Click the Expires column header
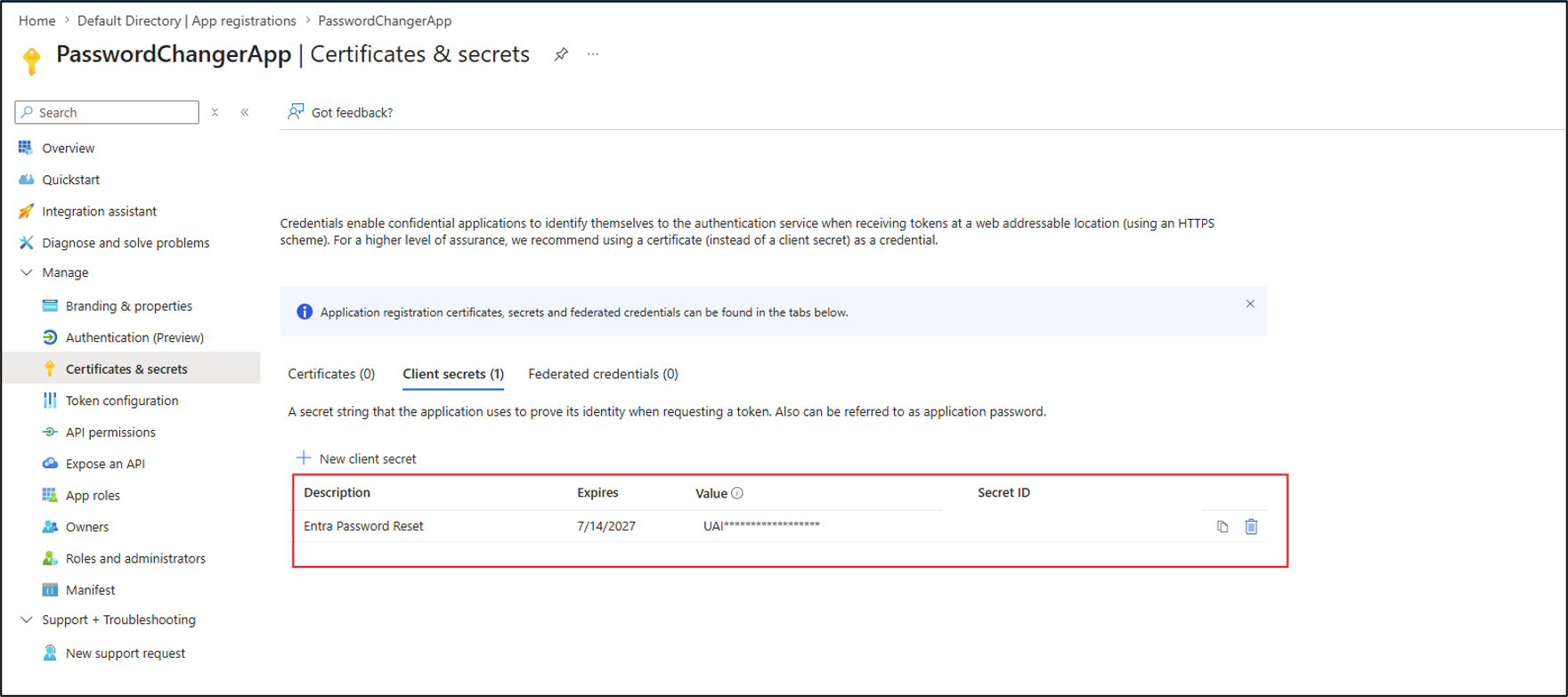This screenshot has width=1568, height=697. click(x=597, y=493)
